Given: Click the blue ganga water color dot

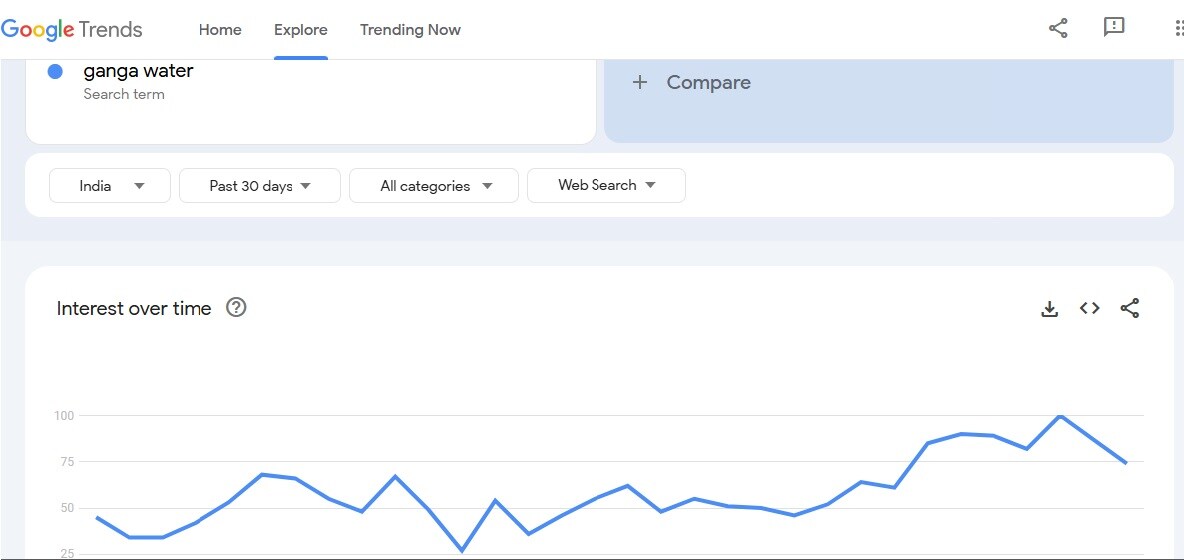Looking at the screenshot, I should [56, 71].
